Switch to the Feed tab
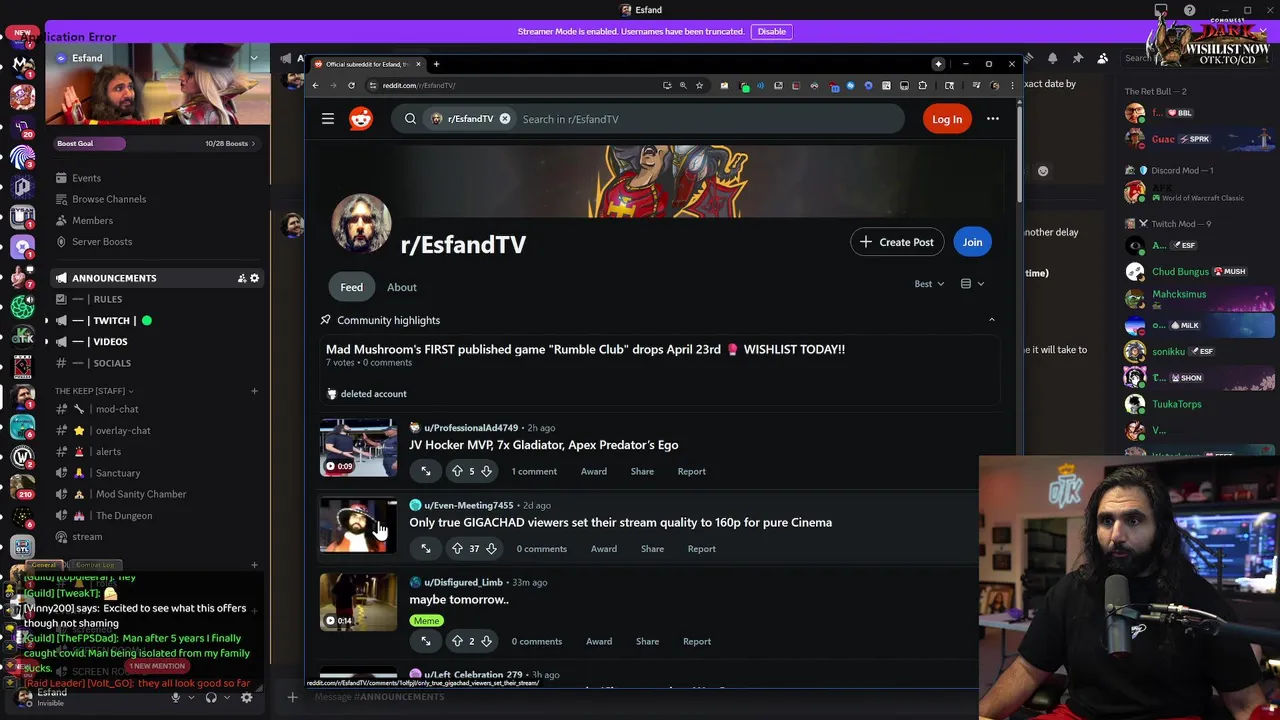Viewport: 1280px width, 720px height. pos(351,287)
